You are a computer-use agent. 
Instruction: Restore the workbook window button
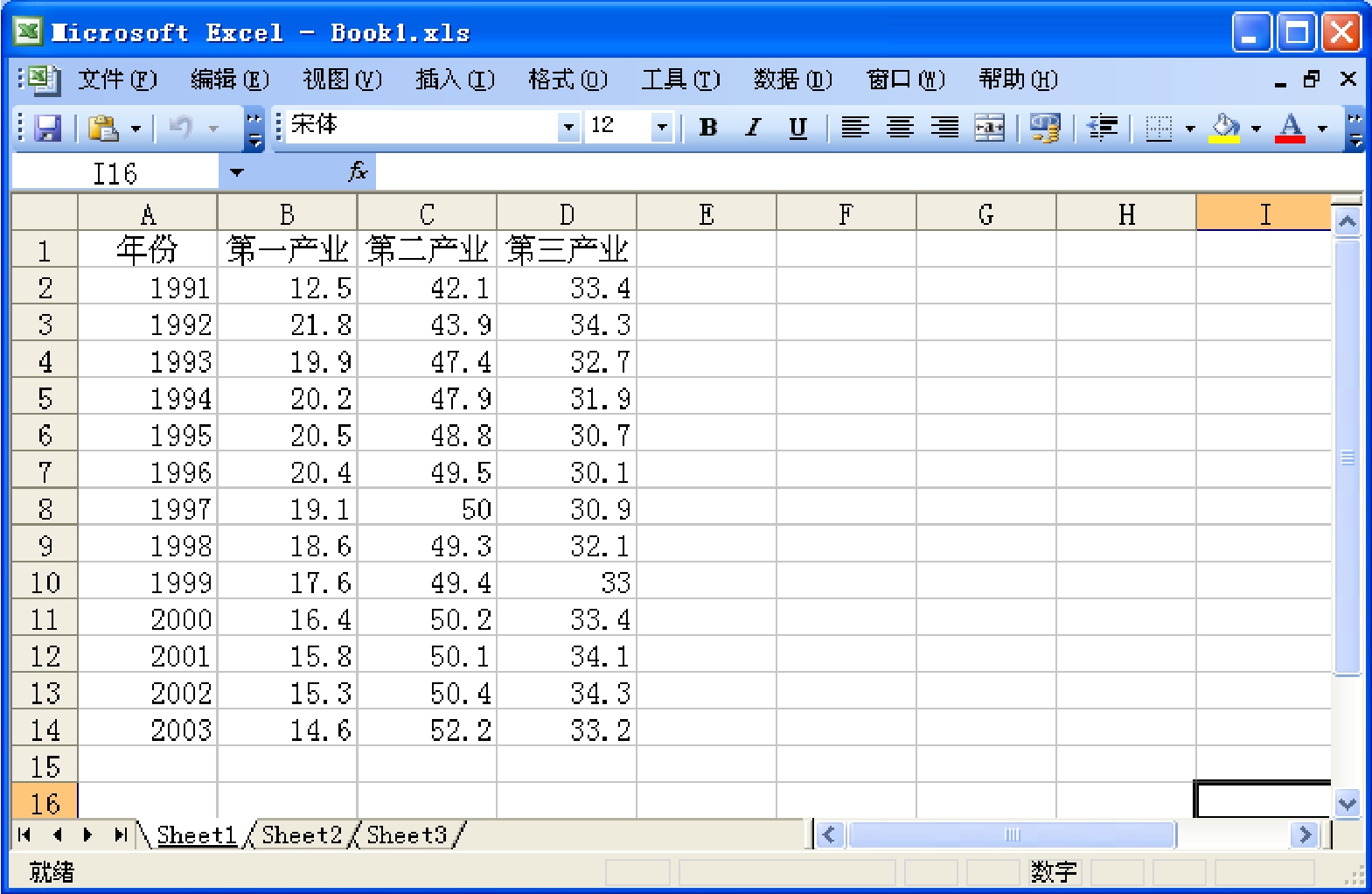(1313, 79)
